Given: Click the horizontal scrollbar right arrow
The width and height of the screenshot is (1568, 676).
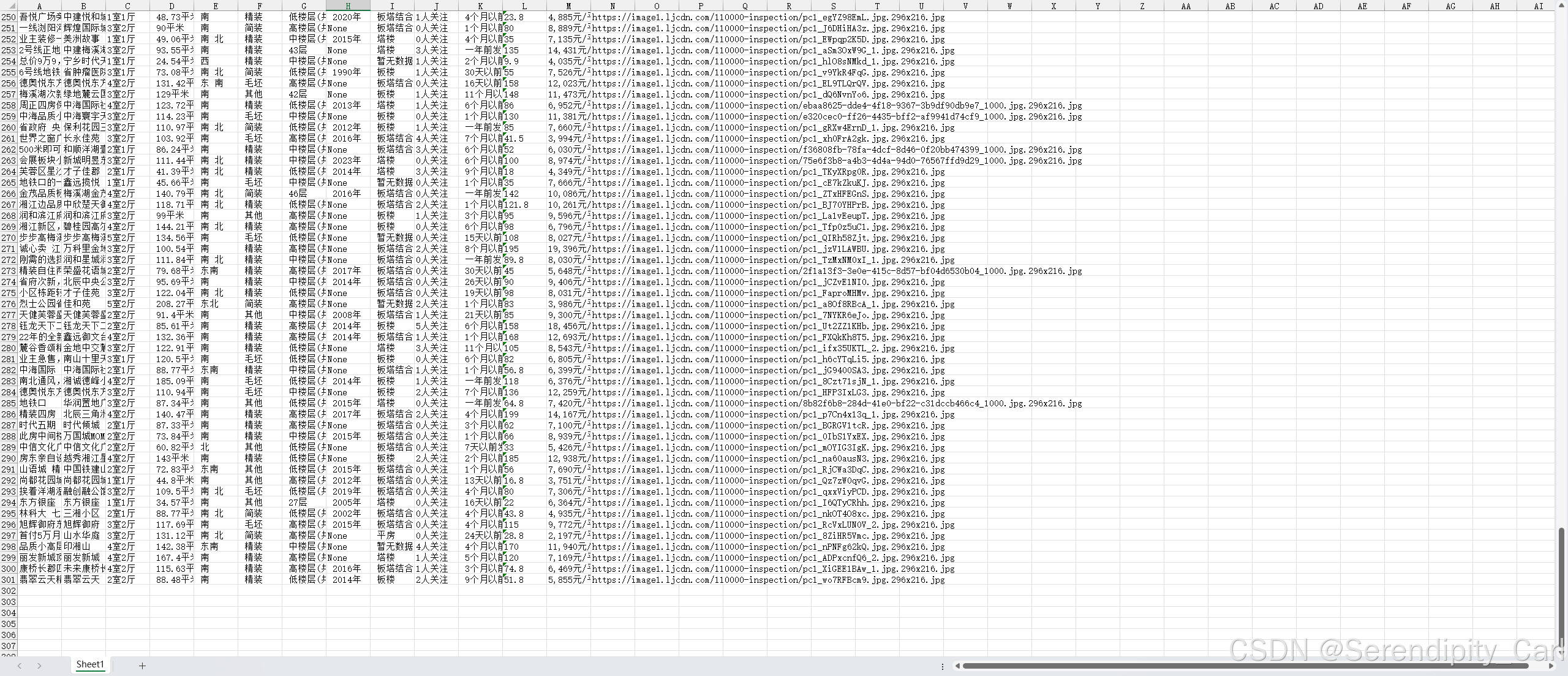Looking at the screenshot, I should (1550, 666).
